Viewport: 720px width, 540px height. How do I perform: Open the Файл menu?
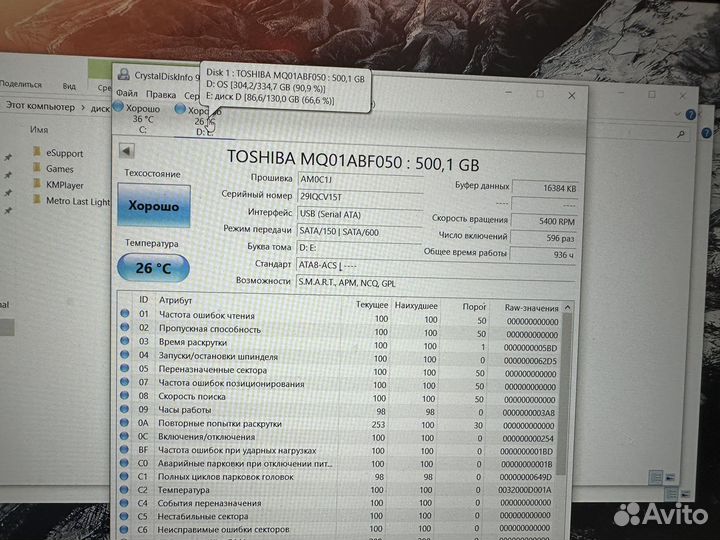[x=127, y=95]
